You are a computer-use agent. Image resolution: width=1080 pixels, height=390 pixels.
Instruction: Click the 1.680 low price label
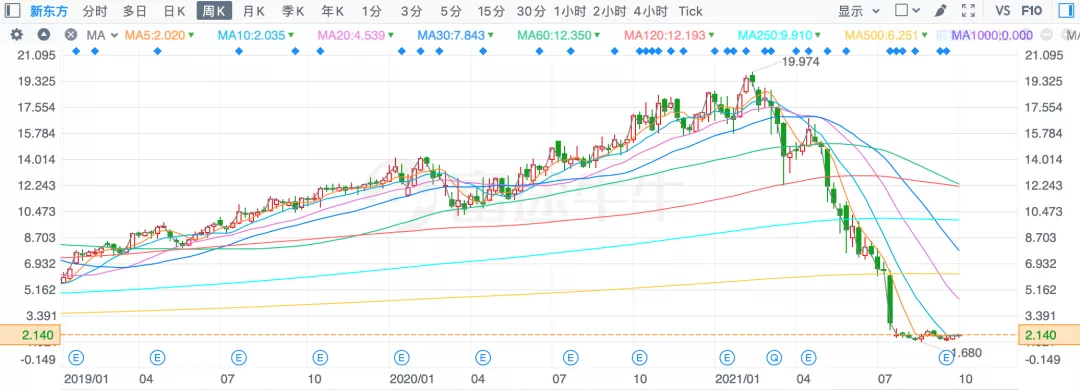[x=966, y=353]
